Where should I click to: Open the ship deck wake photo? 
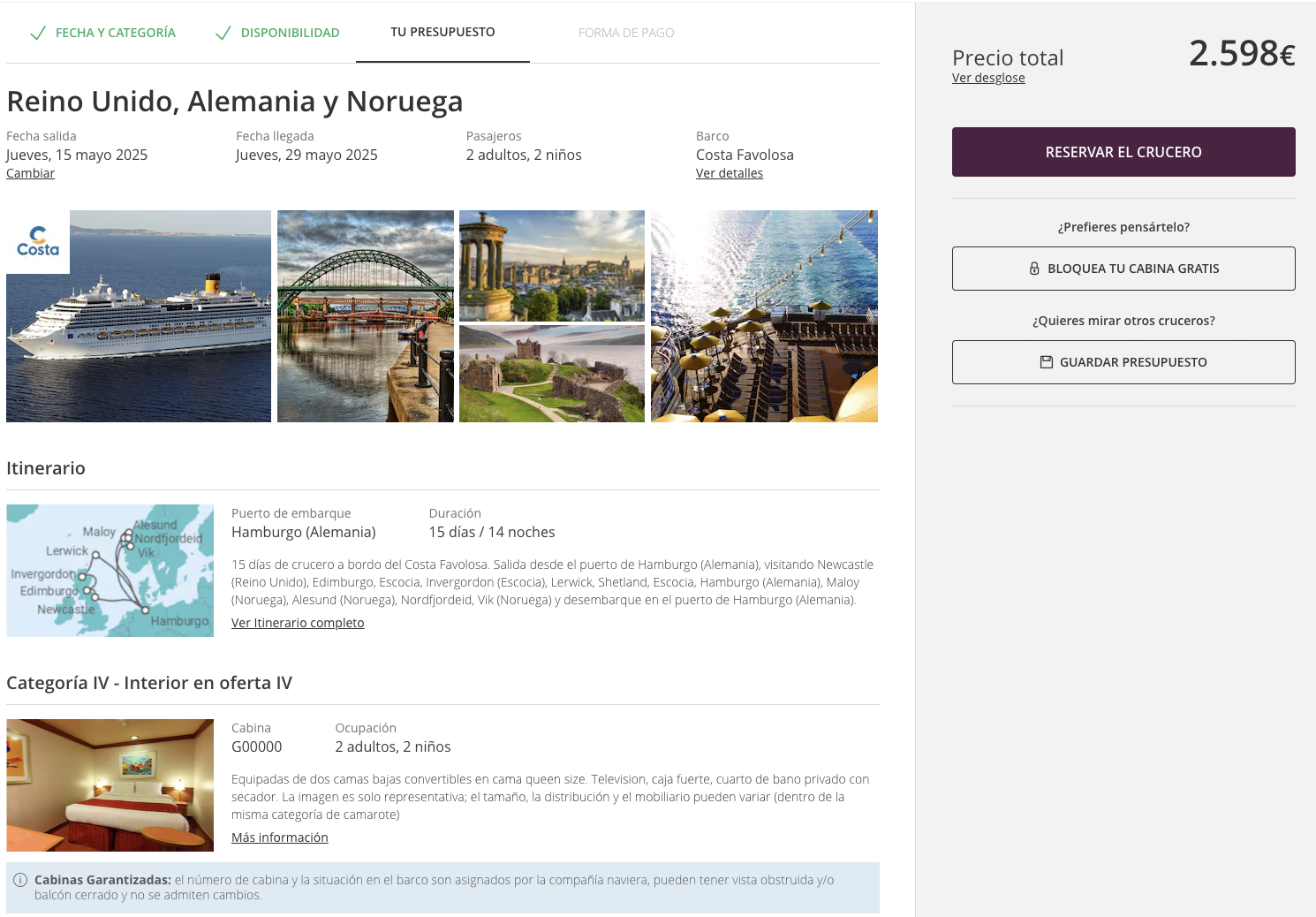764,316
